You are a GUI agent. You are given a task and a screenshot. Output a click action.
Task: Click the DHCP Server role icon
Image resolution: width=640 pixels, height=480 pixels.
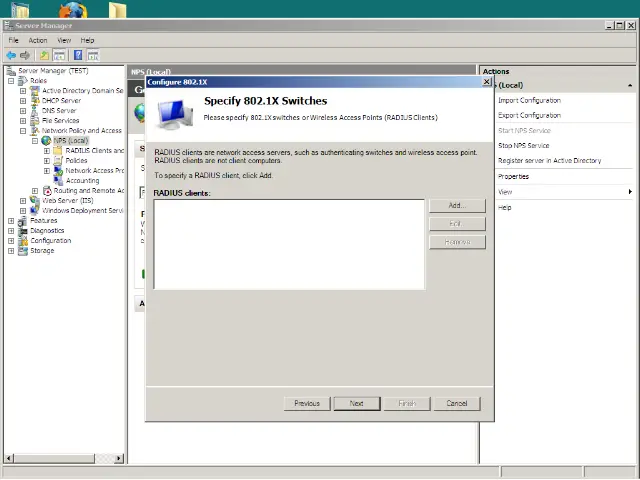click(35, 100)
